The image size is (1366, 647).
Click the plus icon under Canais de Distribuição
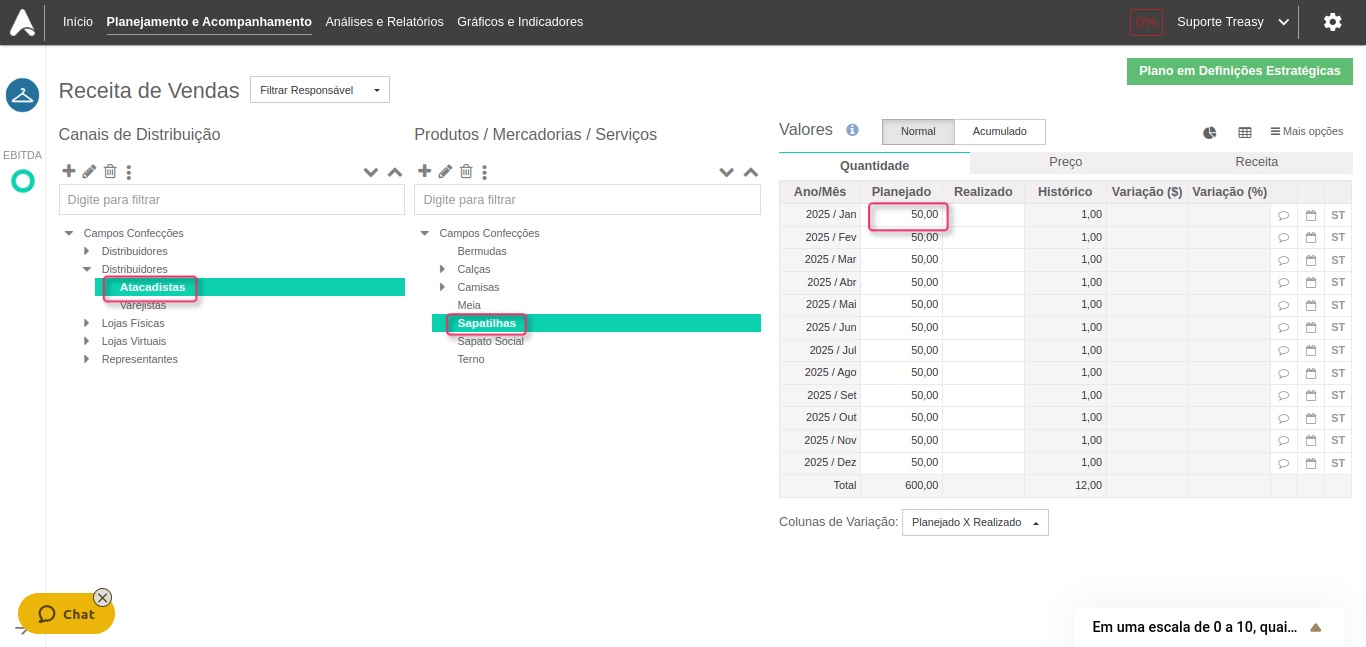(68, 171)
